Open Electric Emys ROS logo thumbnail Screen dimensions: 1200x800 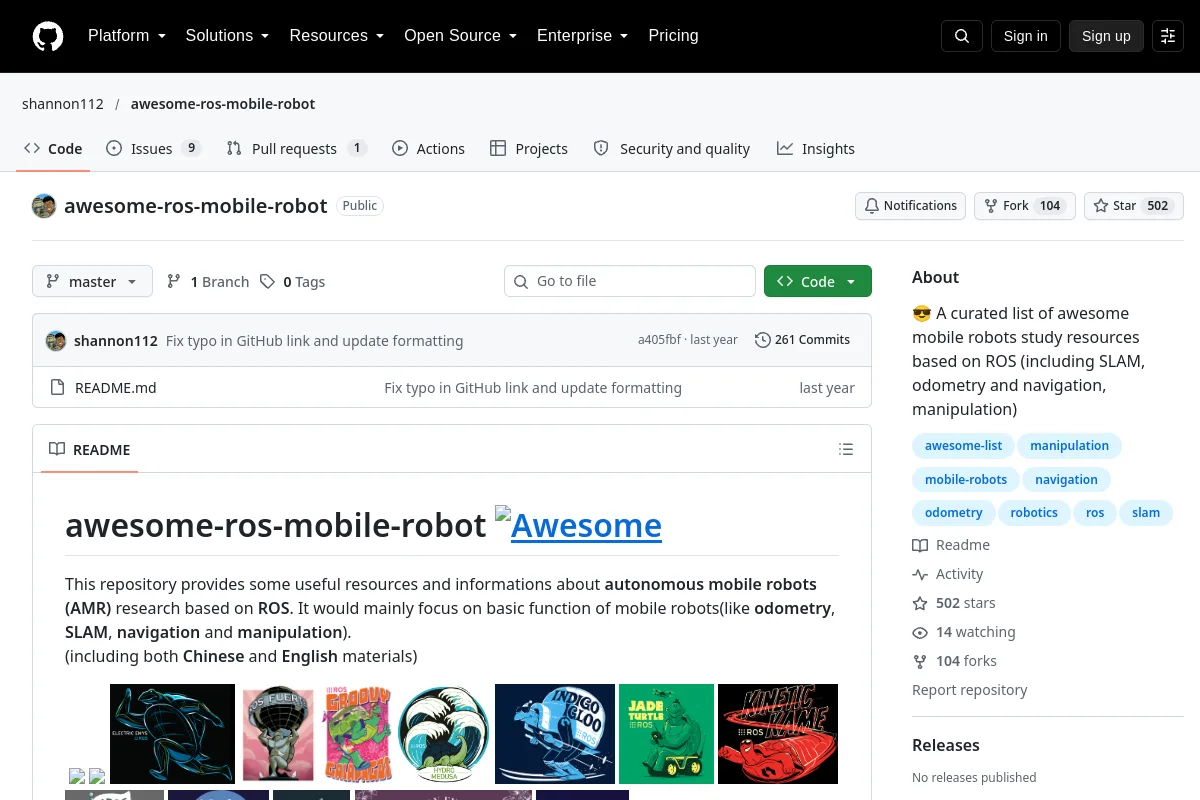coord(172,734)
